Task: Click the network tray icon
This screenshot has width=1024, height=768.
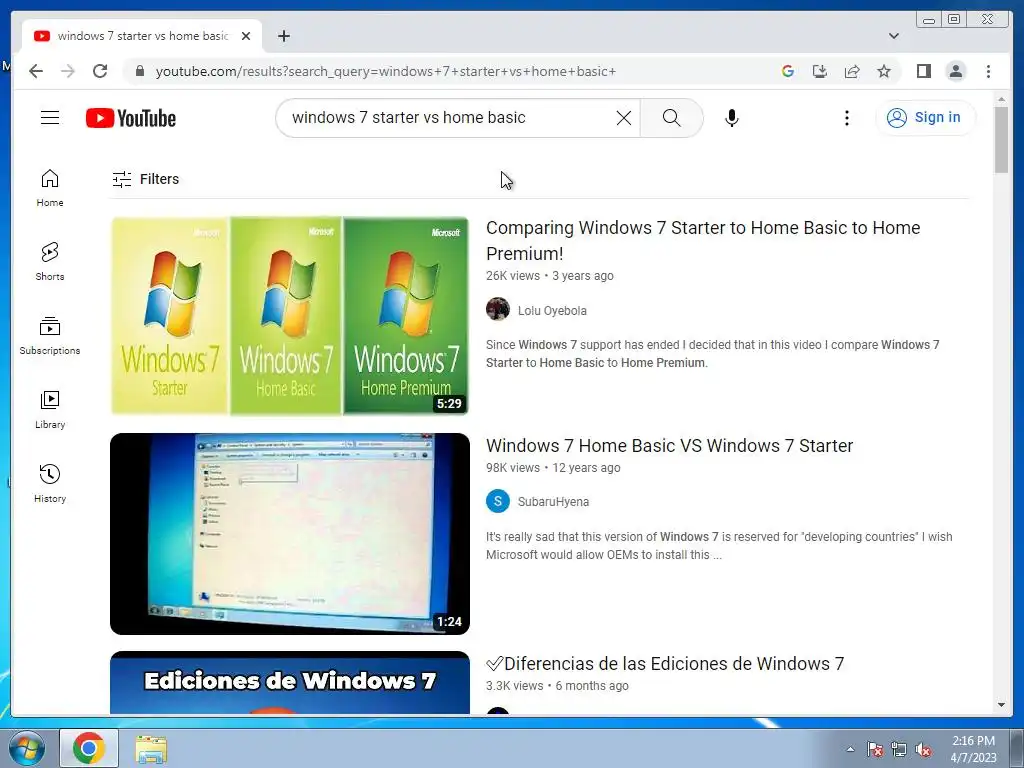Action: 899,749
